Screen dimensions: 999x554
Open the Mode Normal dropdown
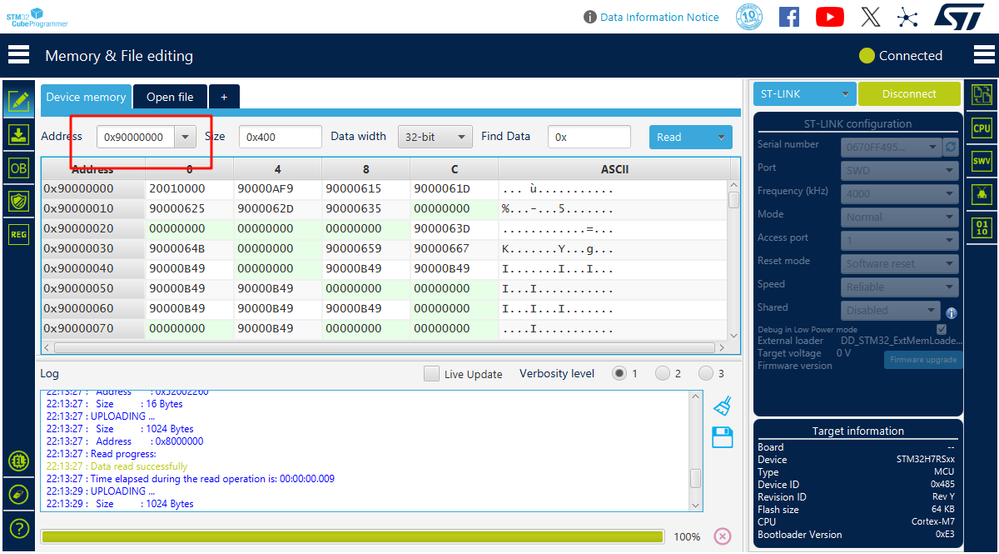click(x=899, y=217)
